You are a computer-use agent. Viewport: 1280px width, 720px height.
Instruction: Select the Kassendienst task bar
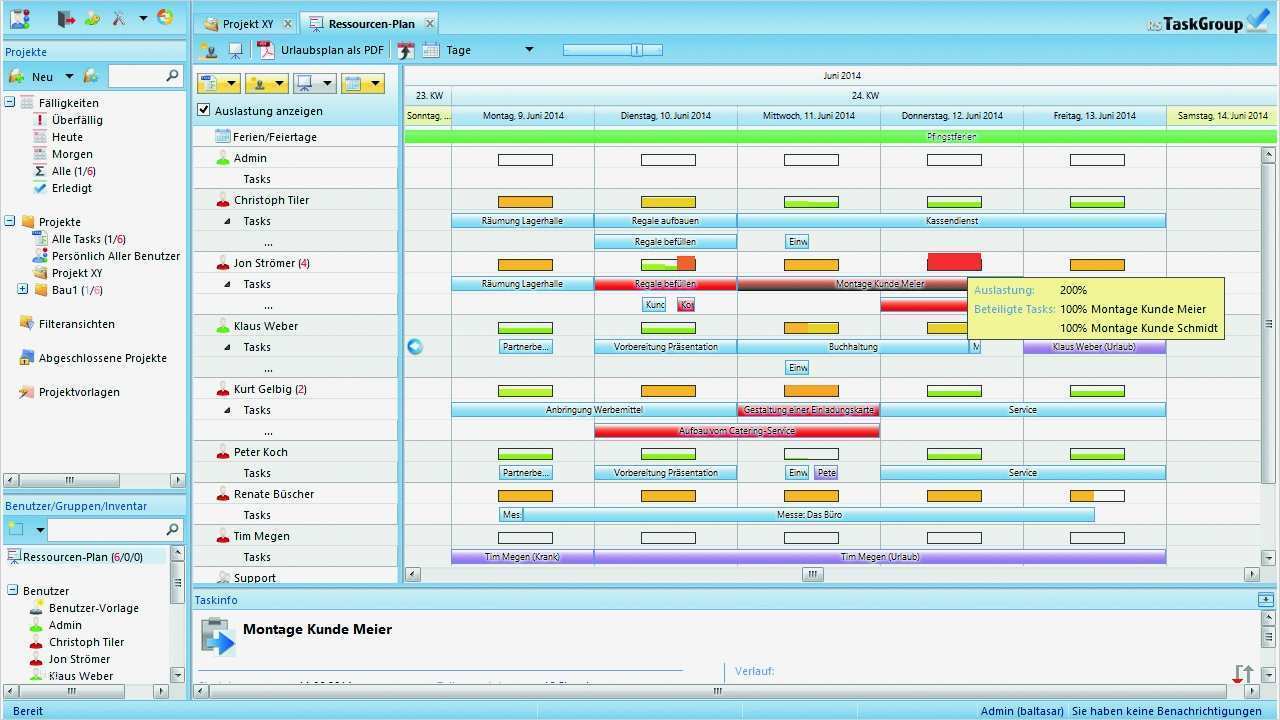[951, 221]
